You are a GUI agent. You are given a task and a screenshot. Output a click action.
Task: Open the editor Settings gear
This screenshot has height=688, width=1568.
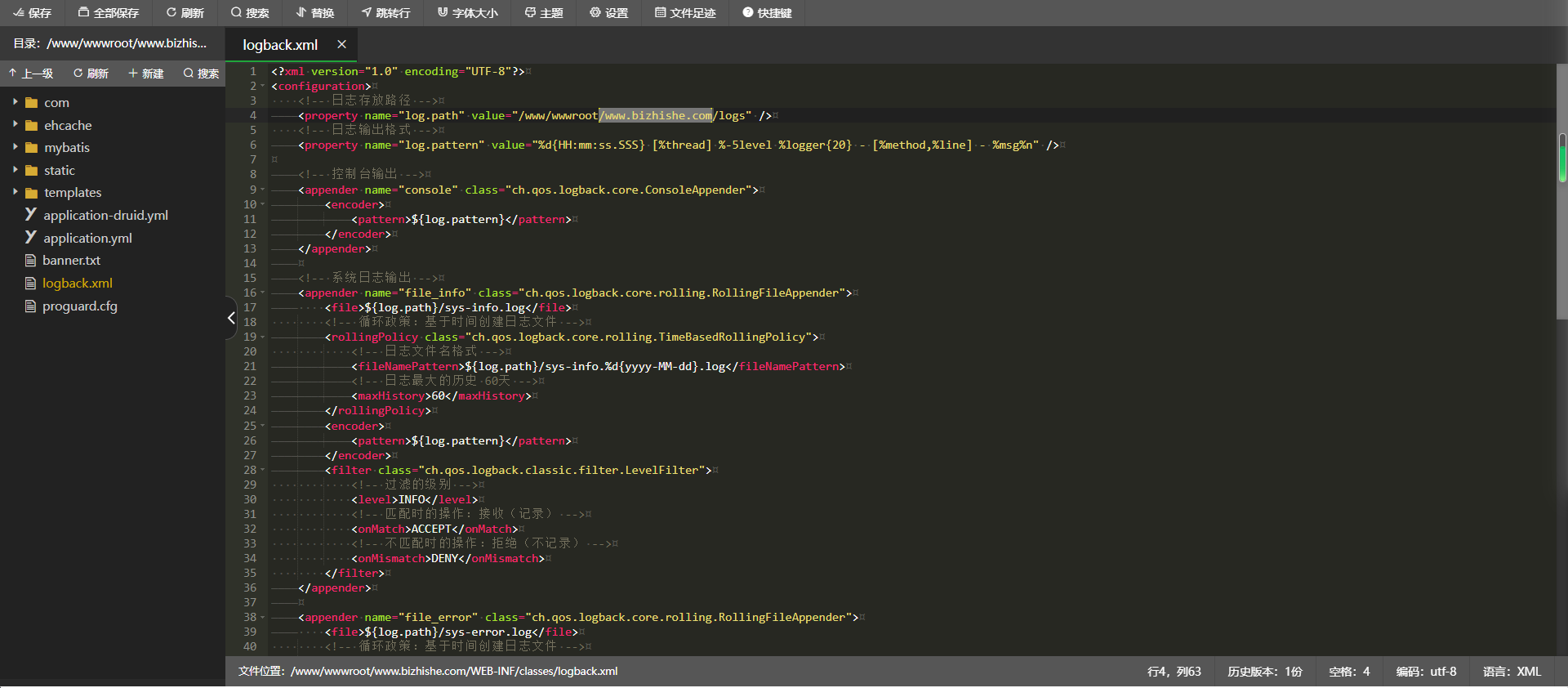coord(609,13)
